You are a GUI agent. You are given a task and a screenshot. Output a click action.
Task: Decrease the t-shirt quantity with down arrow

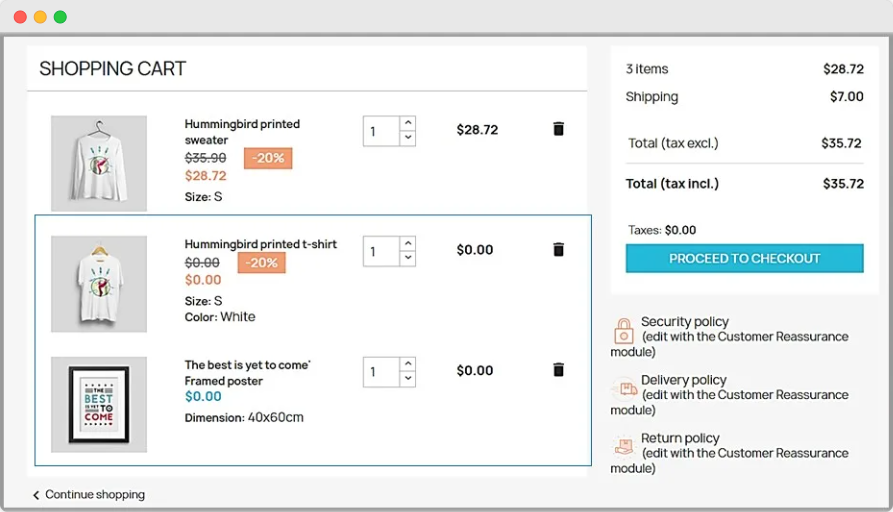tap(408, 258)
